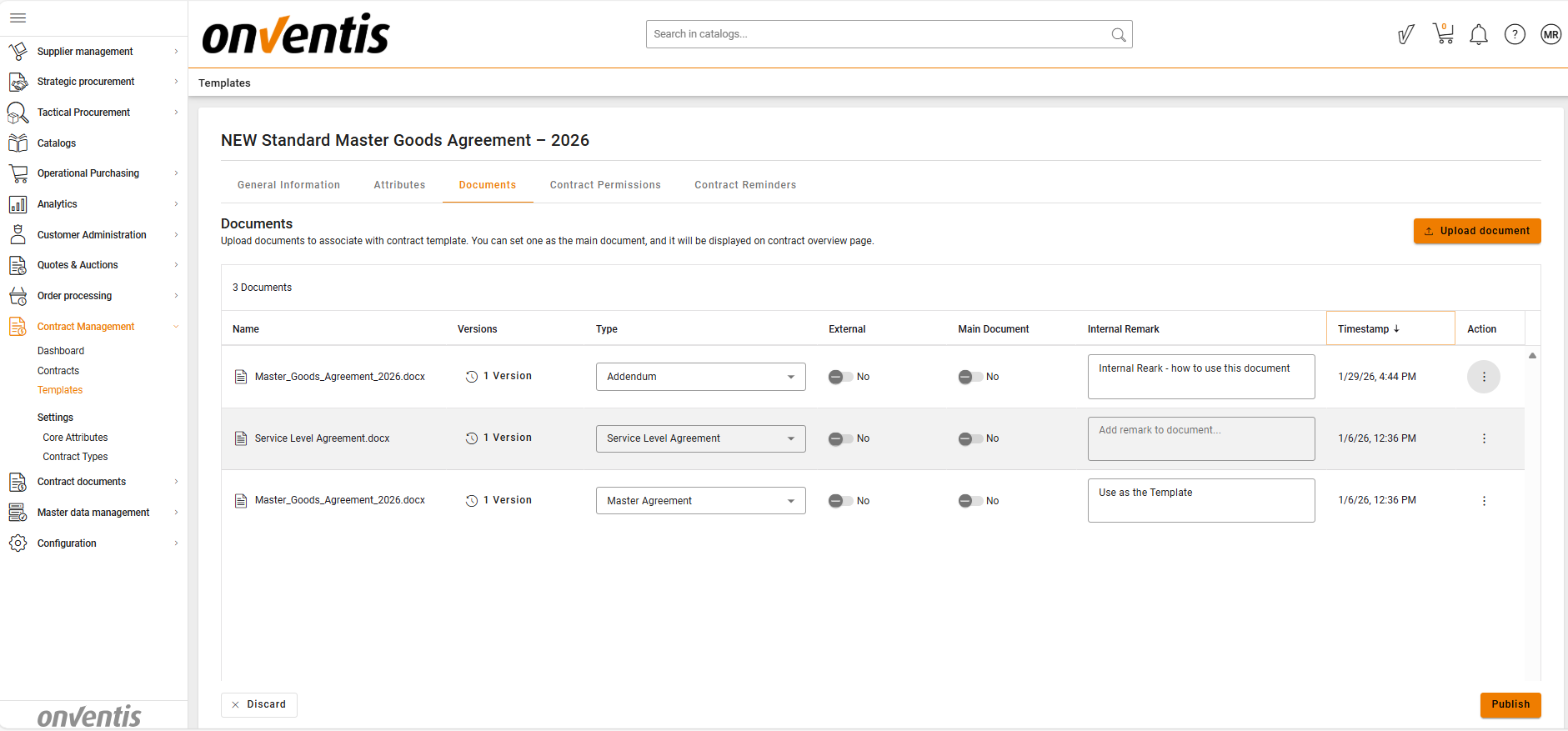Open the Master Agreement type dropdown
The height and width of the screenshot is (731, 1568).
700,501
